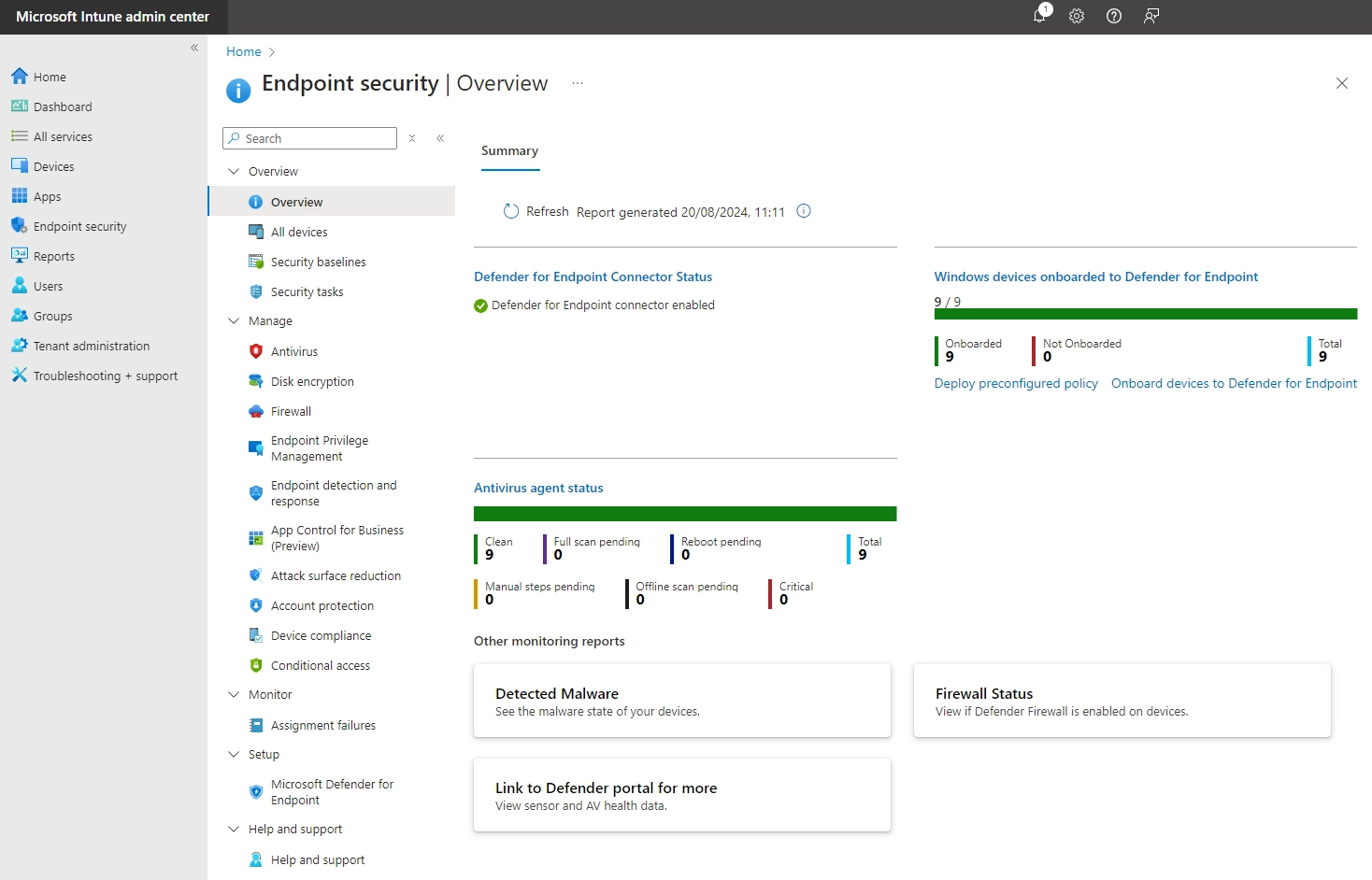Image resolution: width=1372 pixels, height=880 pixels.
Task: Click the Critical status count
Action: coord(783,600)
